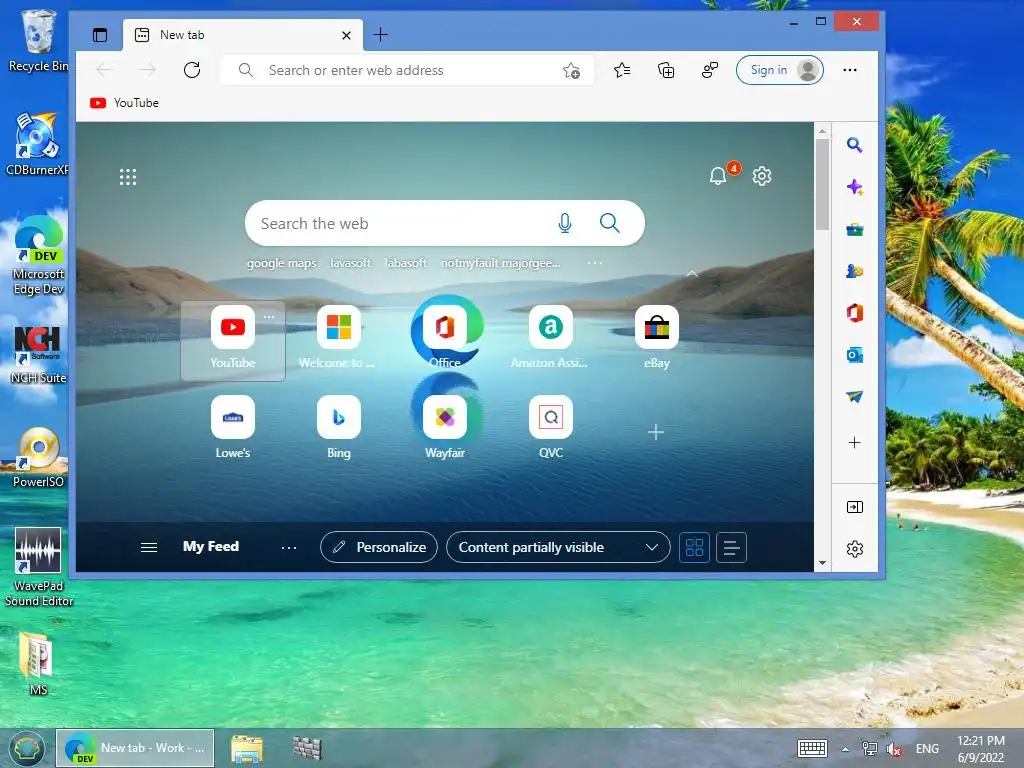Open the eBay quick link tile

pos(656,338)
